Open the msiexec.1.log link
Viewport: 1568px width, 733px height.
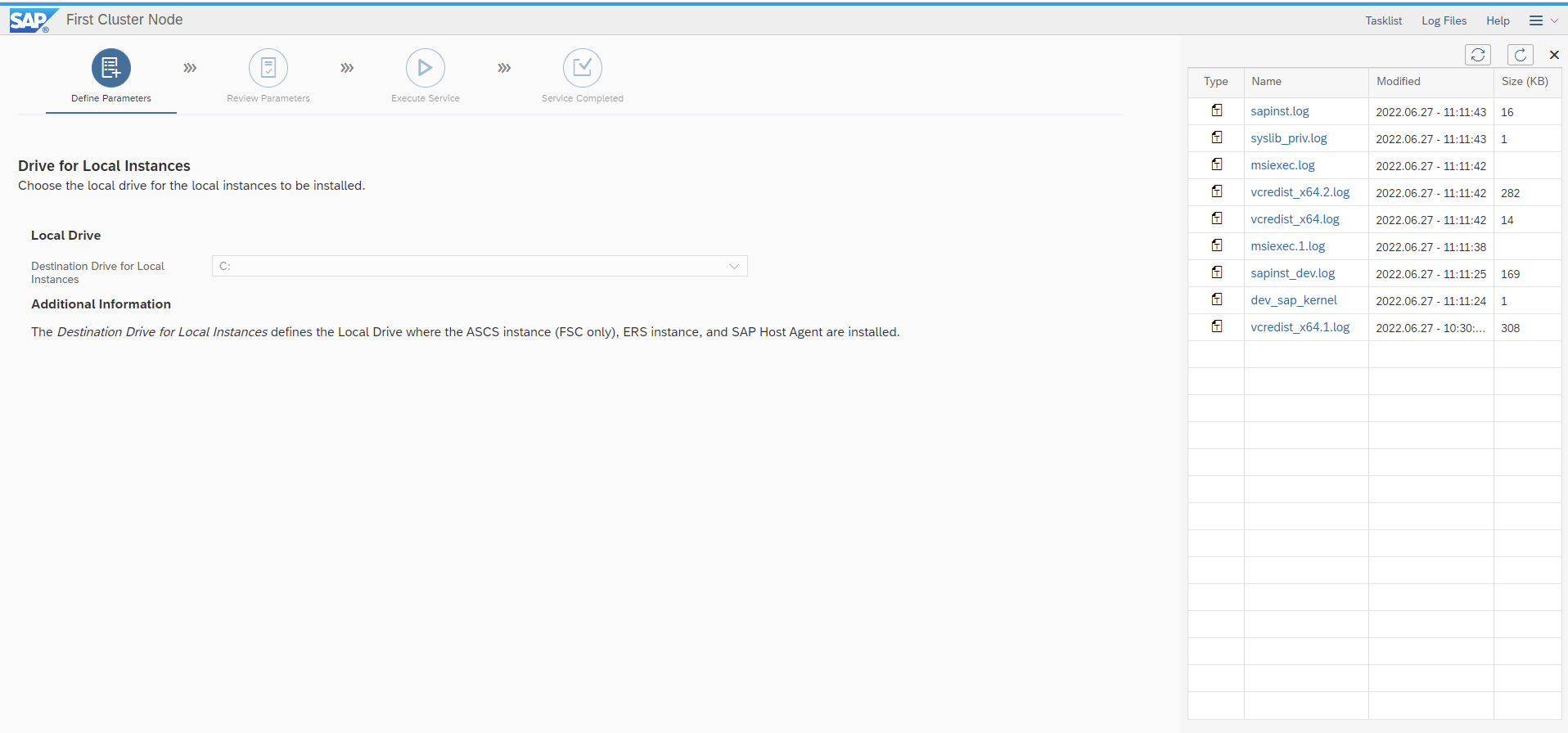1287,246
